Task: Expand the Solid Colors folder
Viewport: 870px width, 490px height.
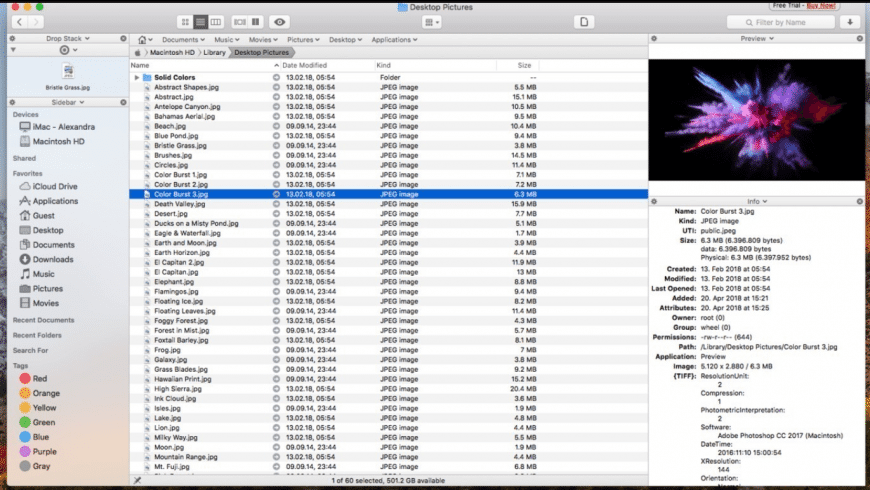Action: (x=136, y=77)
